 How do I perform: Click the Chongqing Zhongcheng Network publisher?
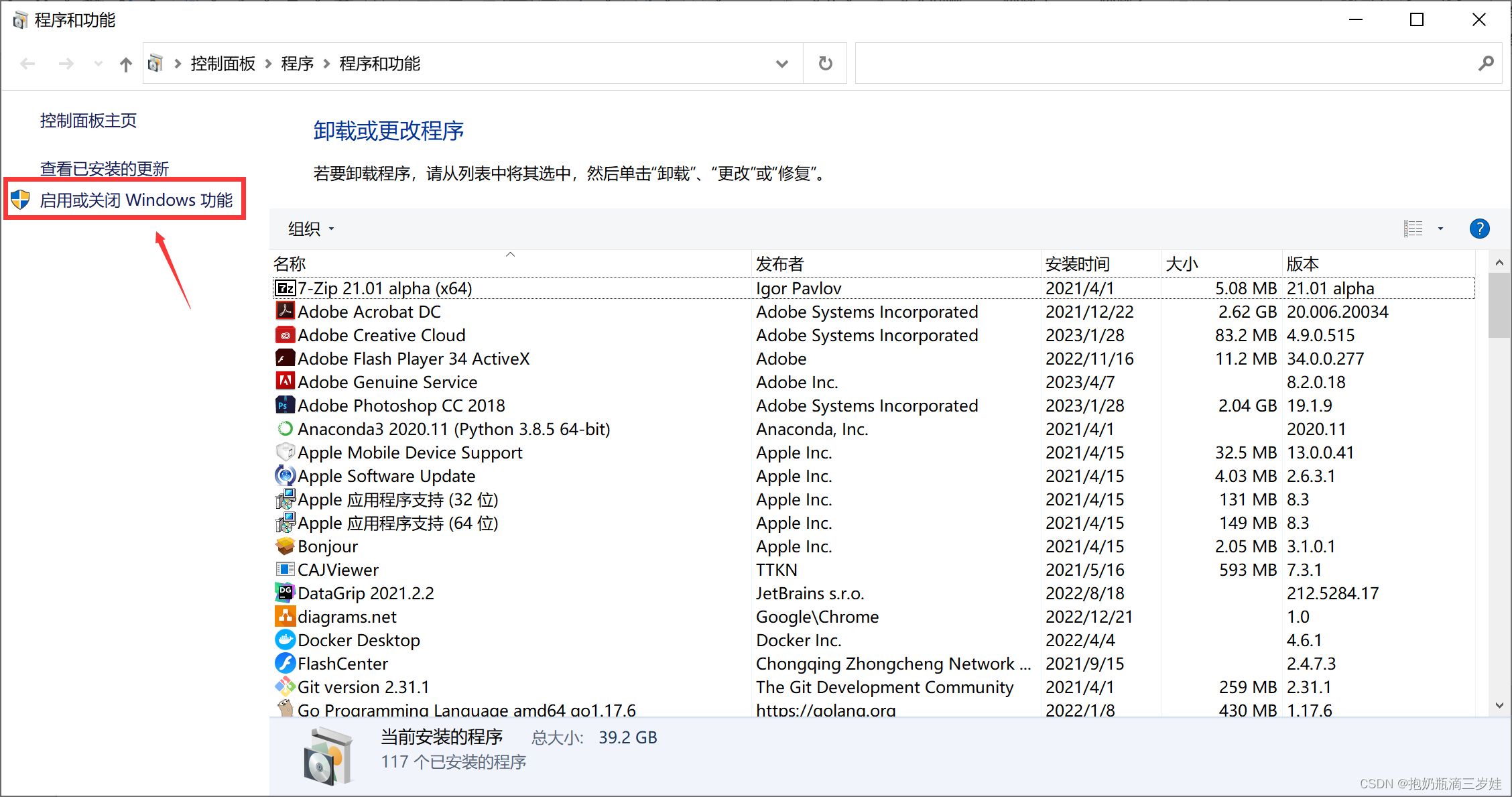click(x=893, y=664)
